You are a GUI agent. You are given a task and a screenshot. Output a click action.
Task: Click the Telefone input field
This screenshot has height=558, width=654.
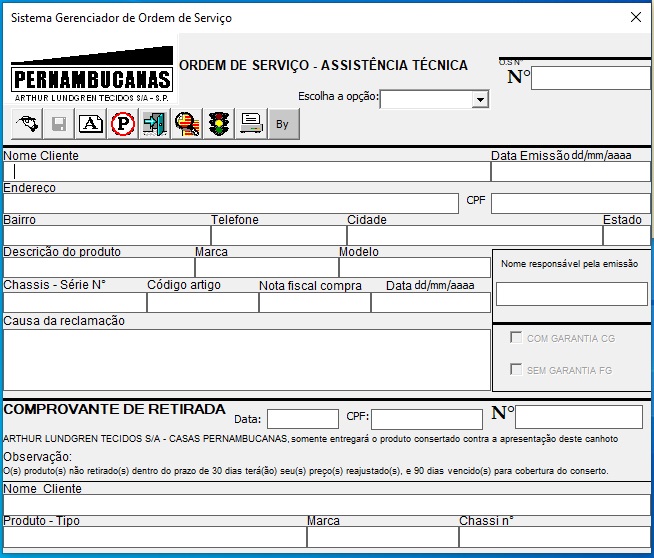279,236
